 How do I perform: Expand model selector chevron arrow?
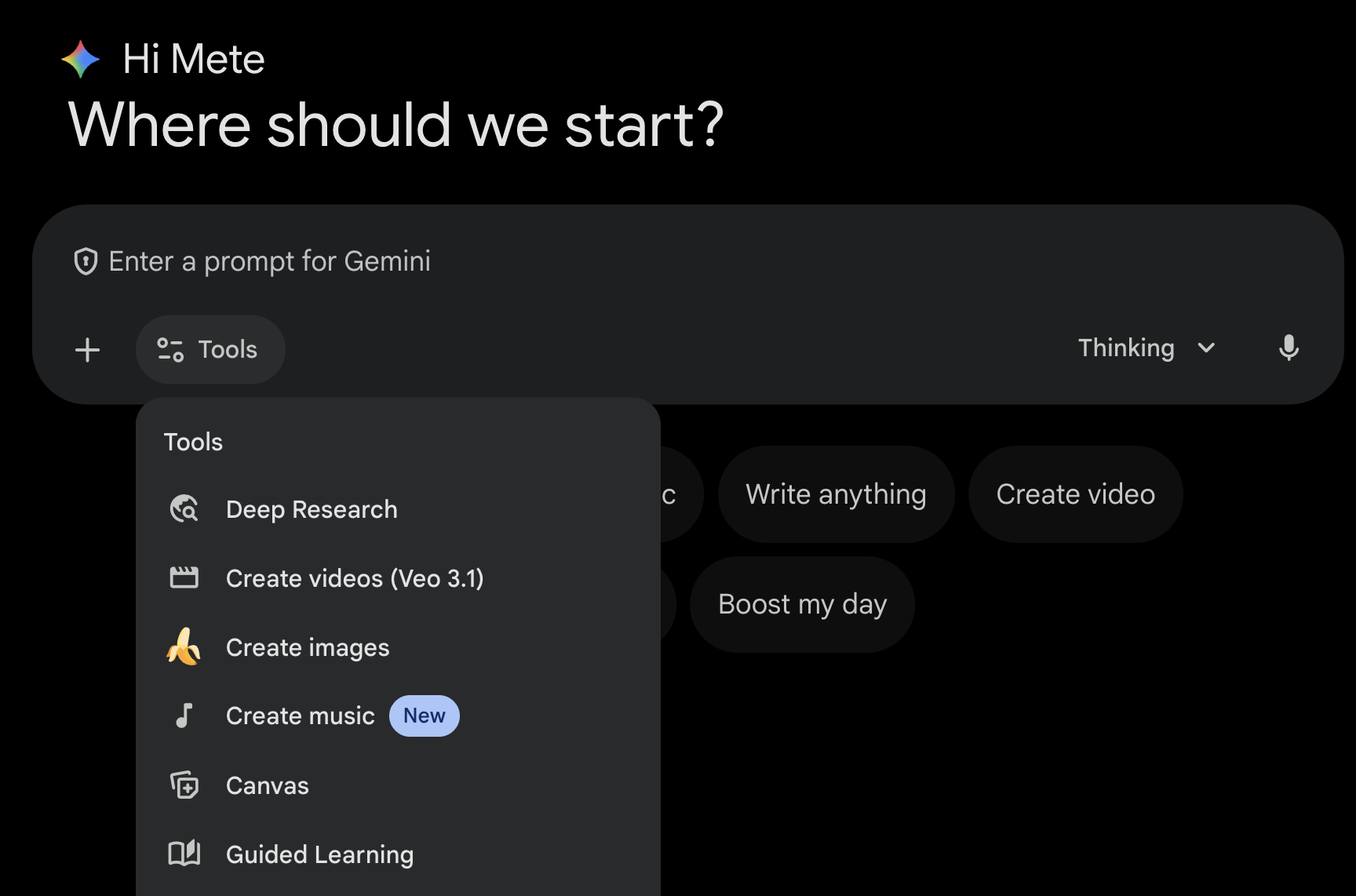point(1207,348)
